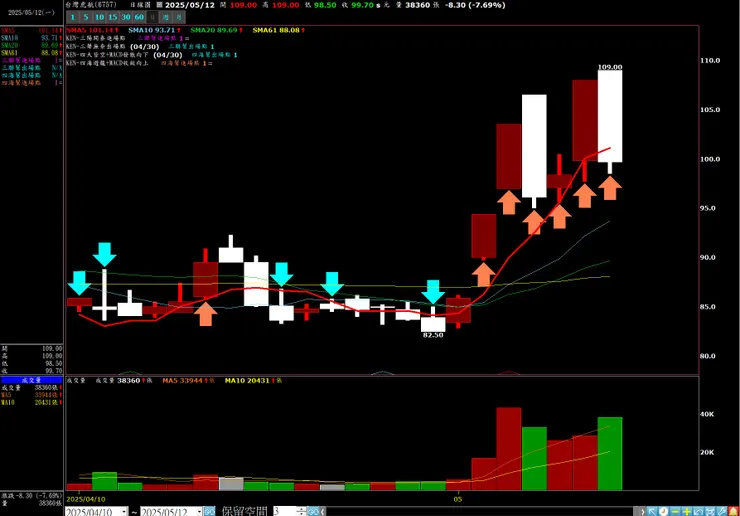The image size is (740, 516).
Task: Click the GO button after 保留空間 field
Action: pos(312,511)
